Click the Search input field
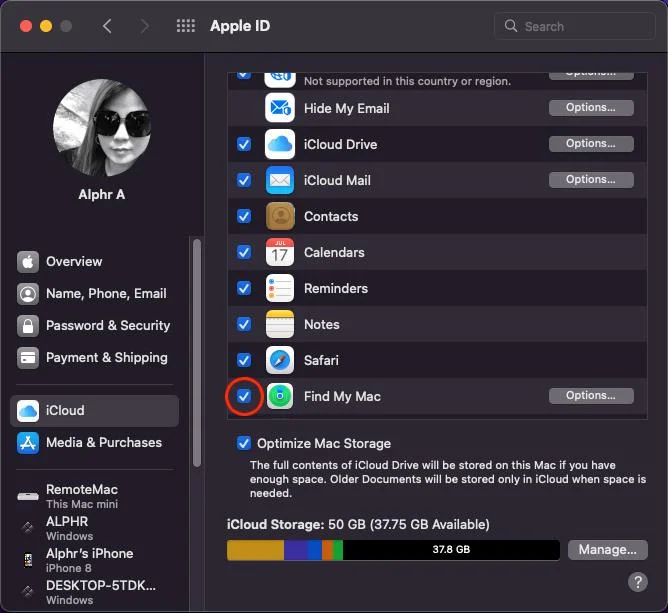The height and width of the screenshot is (613, 668). point(574,26)
